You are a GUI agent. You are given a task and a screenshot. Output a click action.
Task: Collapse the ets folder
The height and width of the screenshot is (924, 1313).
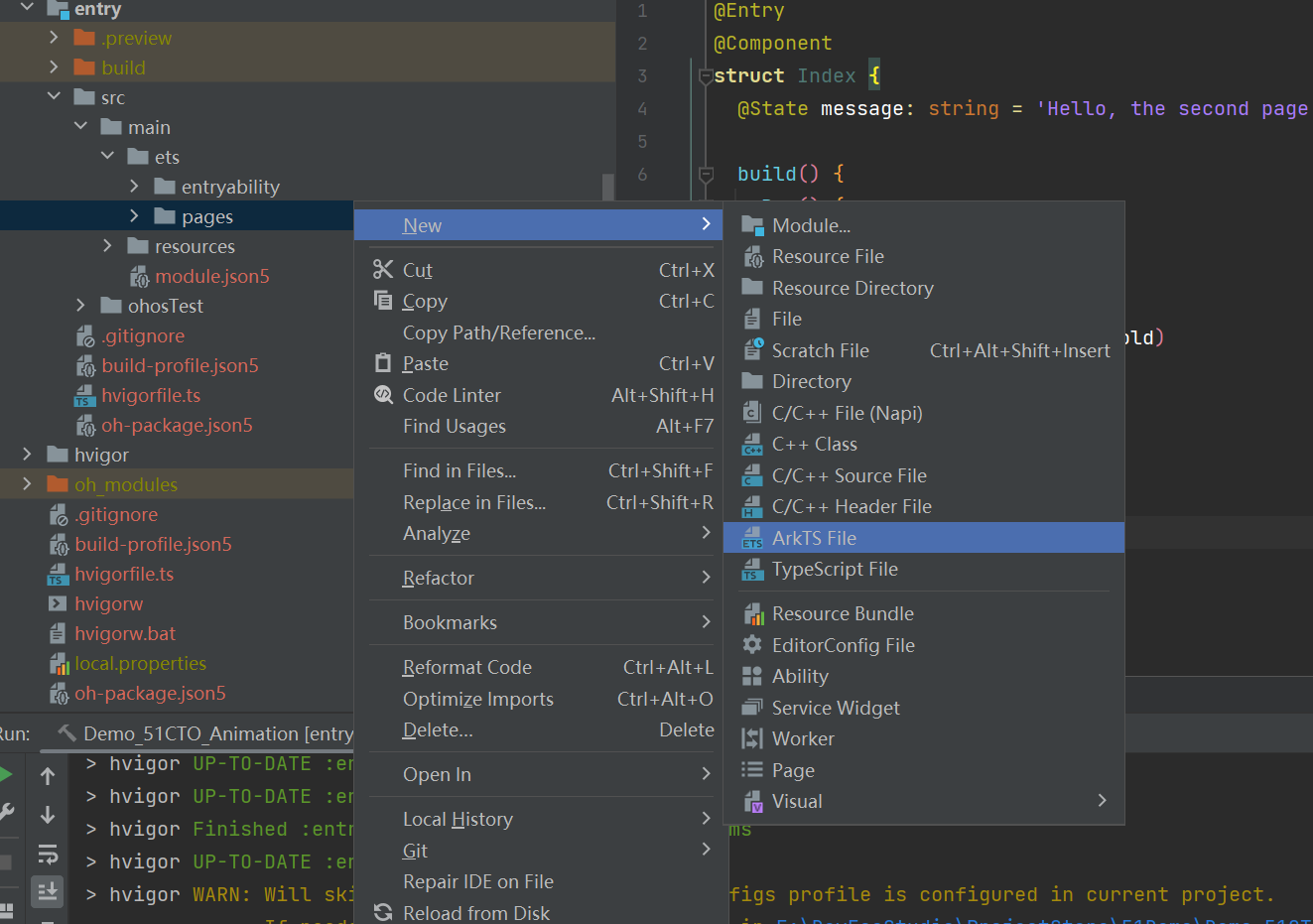pyautogui.click(x=107, y=157)
